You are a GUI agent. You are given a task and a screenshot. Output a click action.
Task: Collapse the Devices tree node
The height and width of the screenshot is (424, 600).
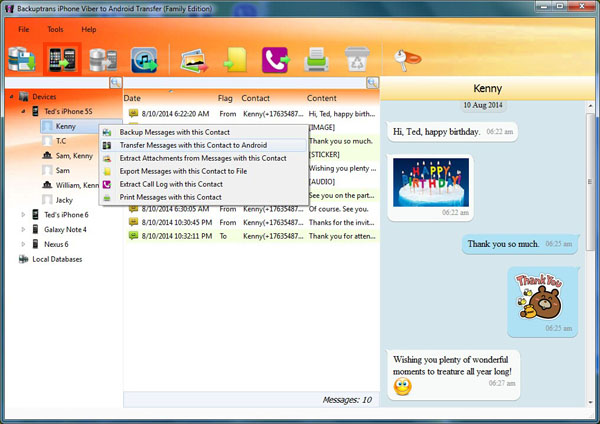pyautogui.click(x=11, y=97)
